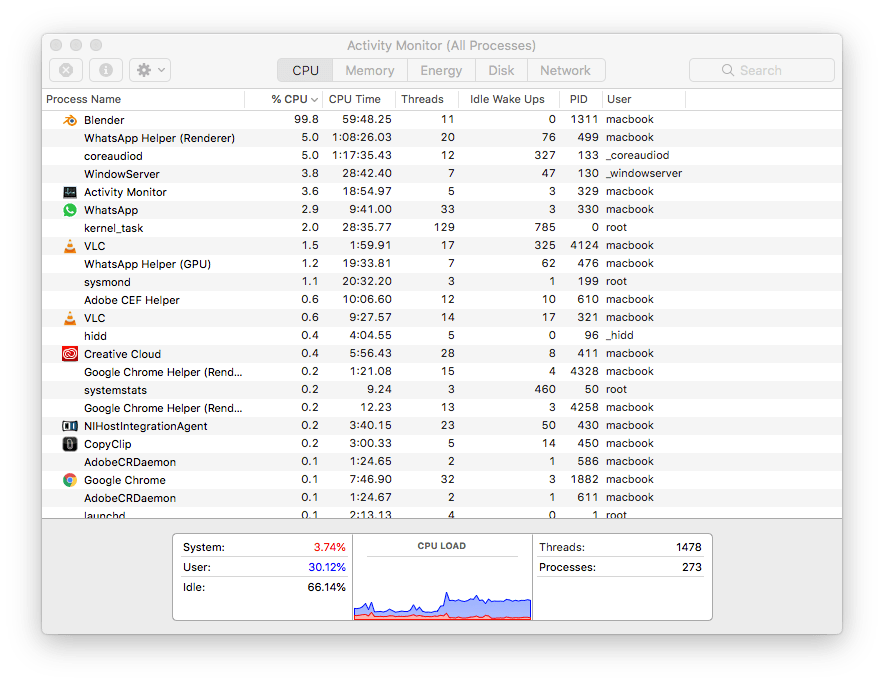The height and width of the screenshot is (684, 884).
Task: Sort by Idle Wake Ups column
Action: pos(509,99)
